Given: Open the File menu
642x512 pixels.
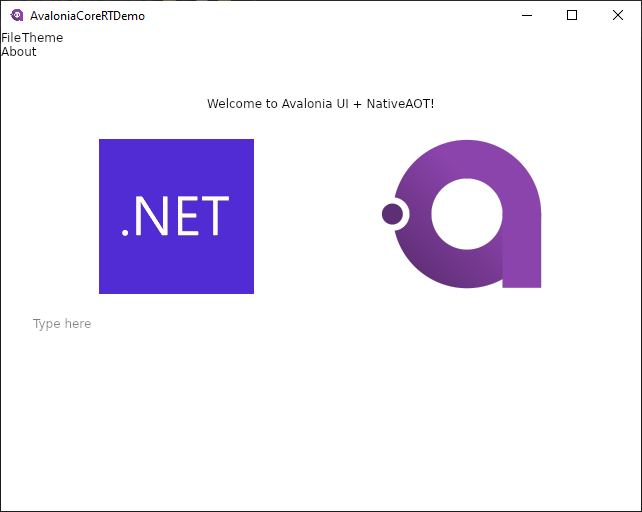Looking at the screenshot, I should (x=11, y=38).
